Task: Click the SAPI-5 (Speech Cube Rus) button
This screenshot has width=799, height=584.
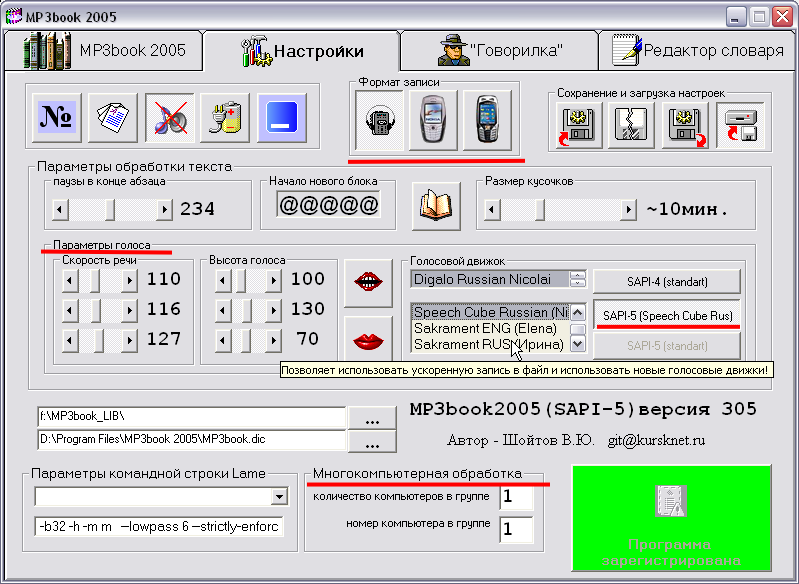Action: (x=667, y=315)
